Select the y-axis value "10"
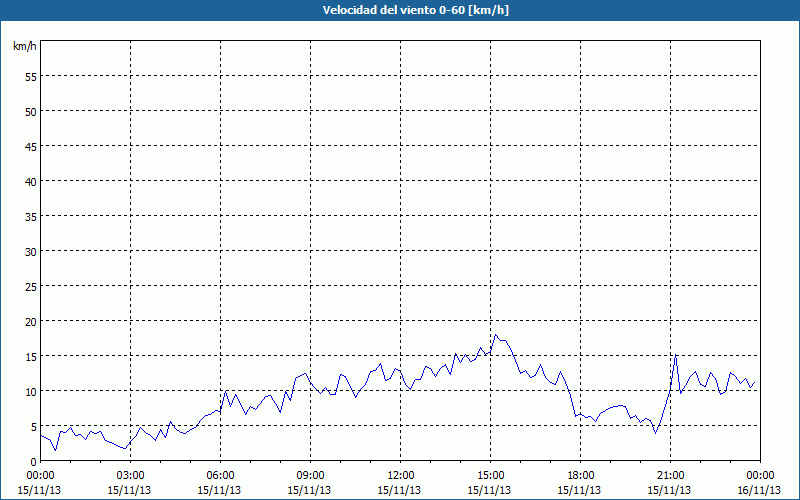800x500 pixels. [31, 391]
